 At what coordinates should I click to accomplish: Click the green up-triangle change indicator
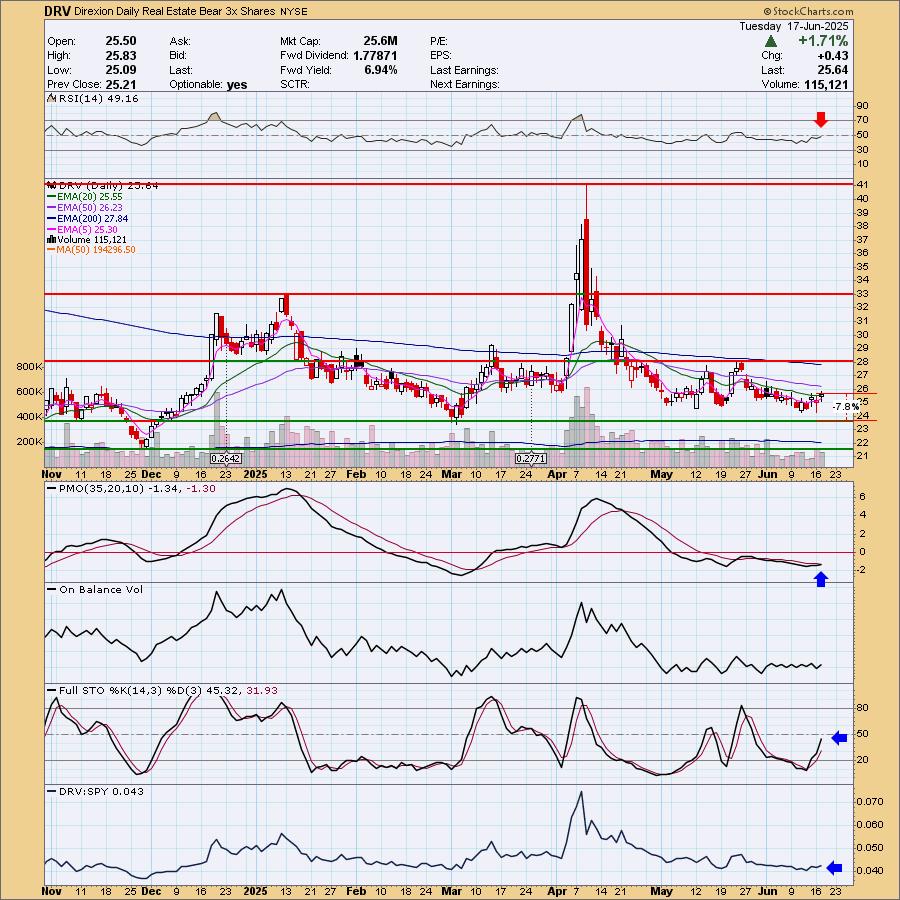pyautogui.click(x=771, y=41)
